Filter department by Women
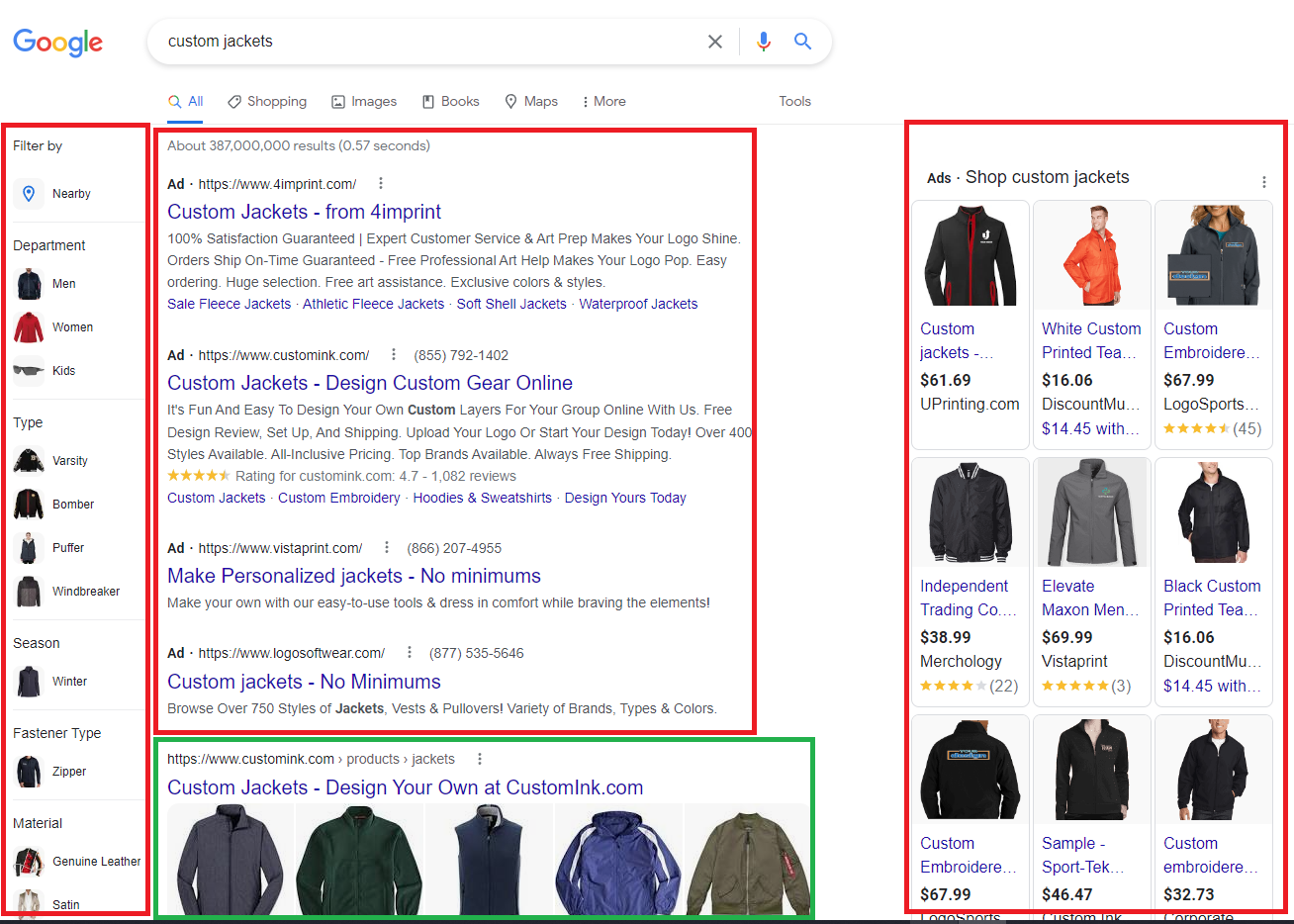The width and height of the screenshot is (1294, 924). [53, 327]
